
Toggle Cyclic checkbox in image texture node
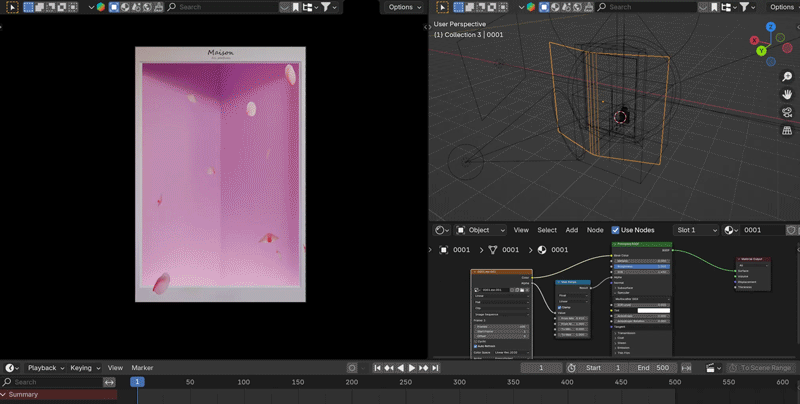pyautogui.click(x=476, y=341)
